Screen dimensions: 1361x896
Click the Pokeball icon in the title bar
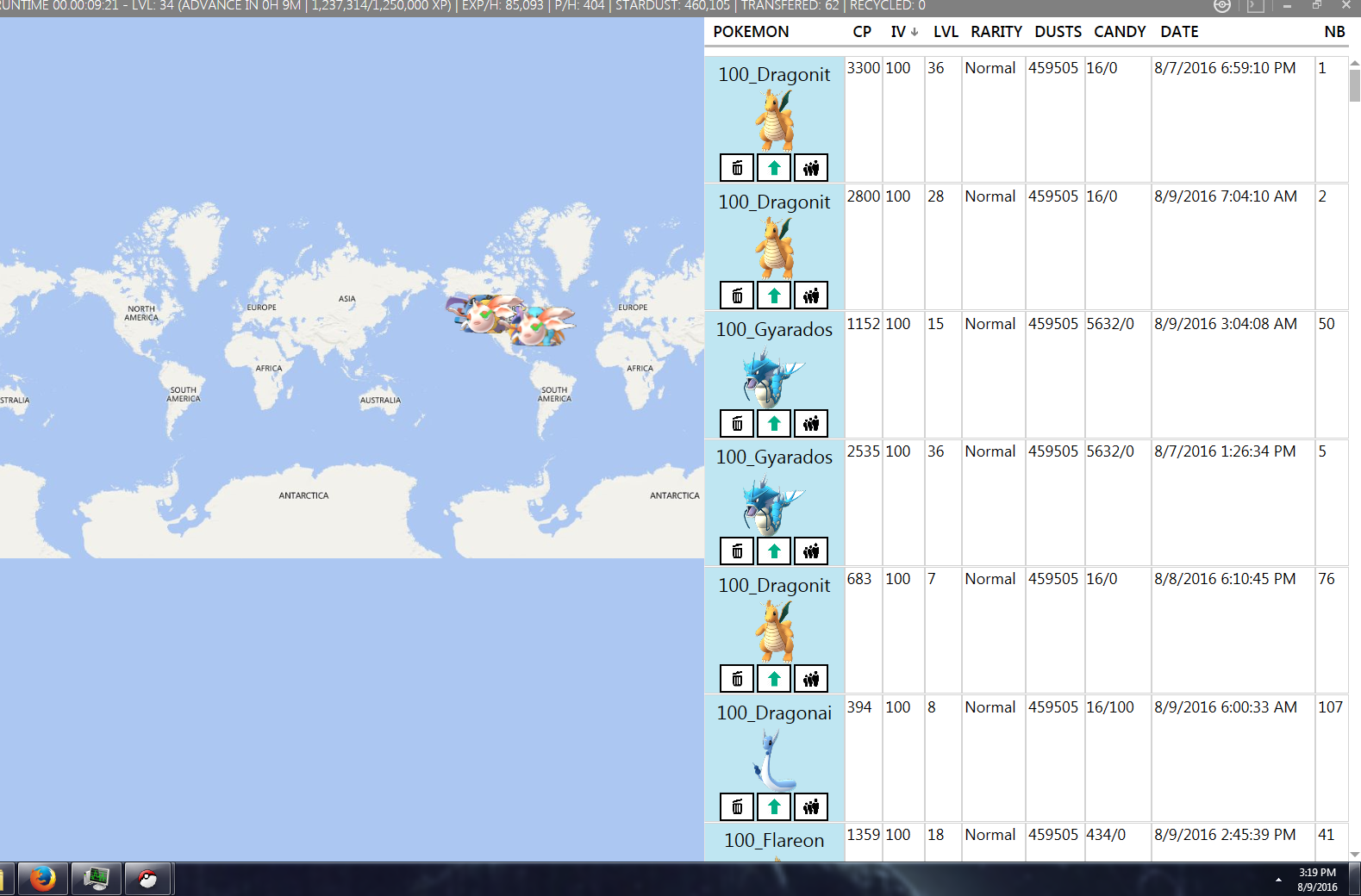click(x=1222, y=6)
